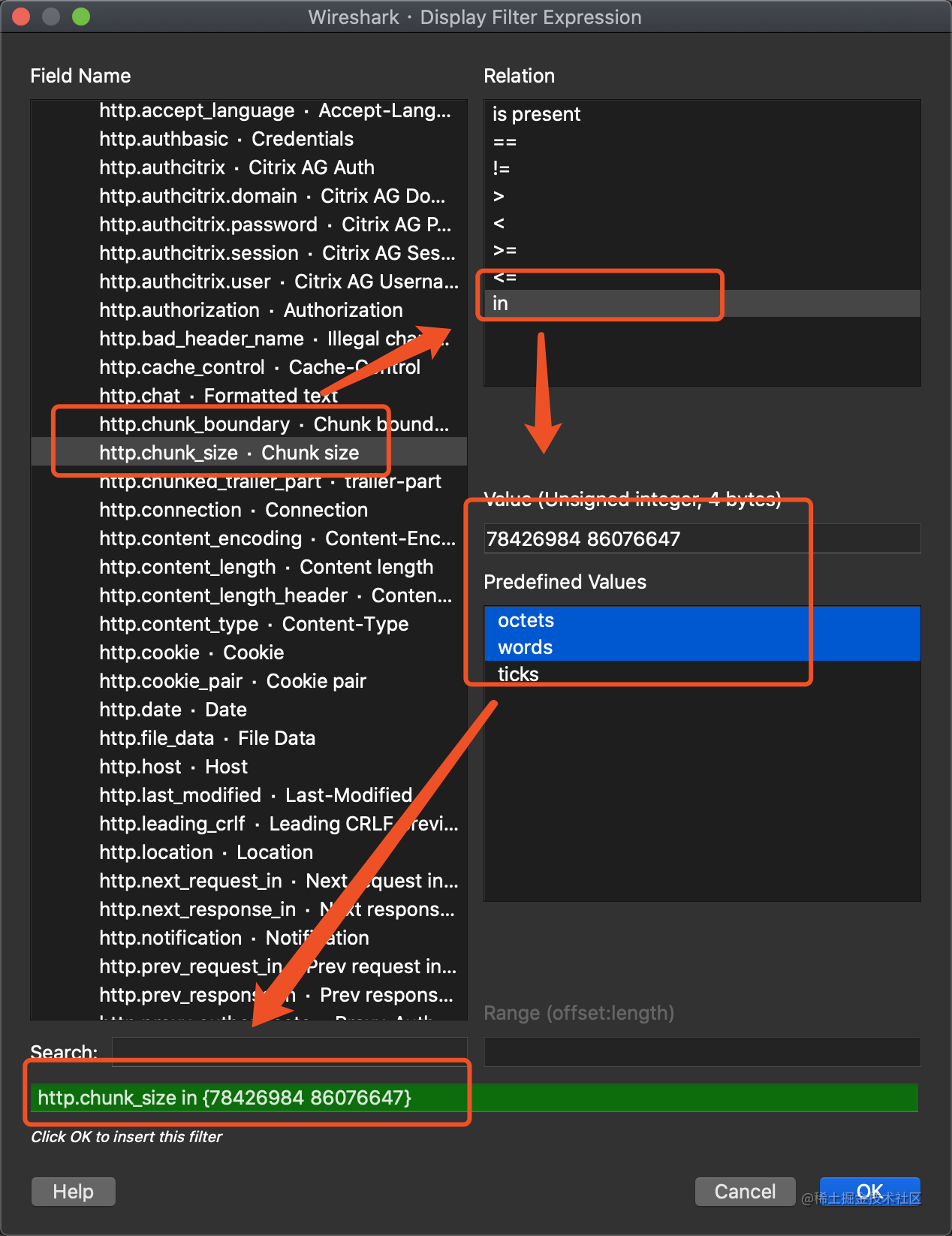952x1236 pixels.
Task: Confirm filter with the OK button
Action: (869, 1192)
